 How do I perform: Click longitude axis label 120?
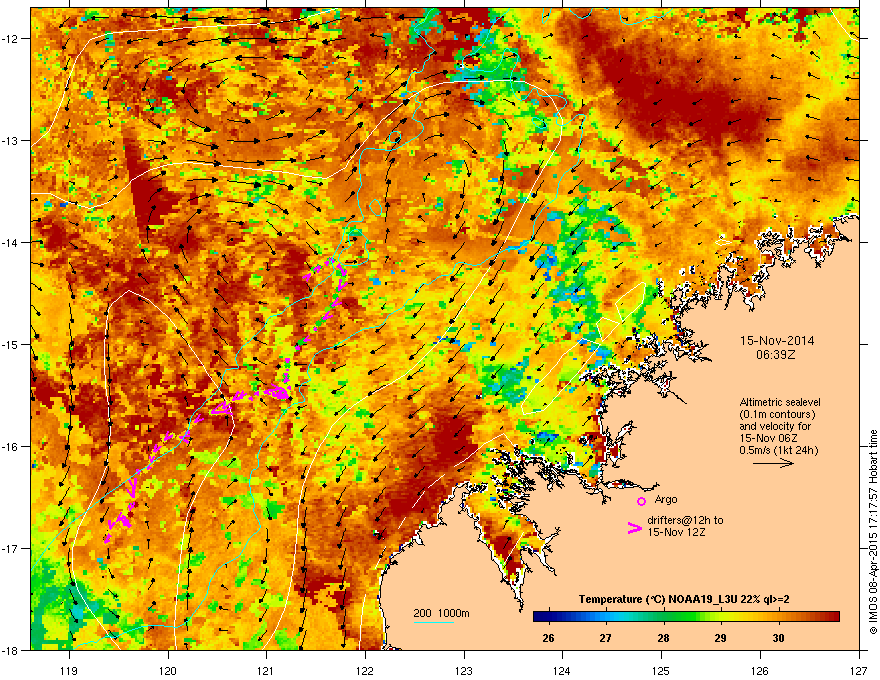pyautogui.click(x=168, y=670)
